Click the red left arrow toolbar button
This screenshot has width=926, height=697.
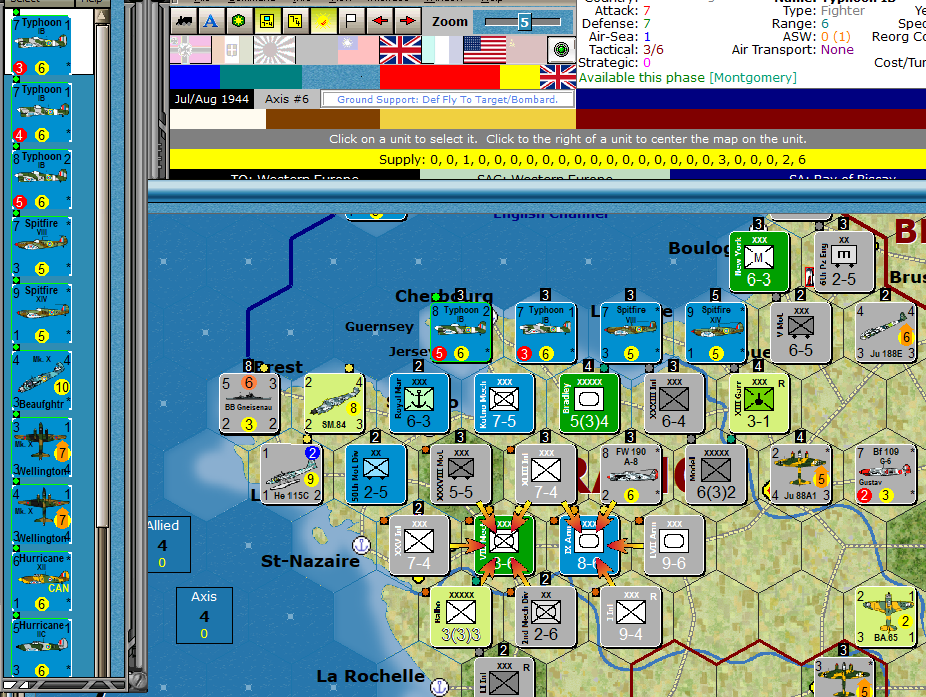379,21
